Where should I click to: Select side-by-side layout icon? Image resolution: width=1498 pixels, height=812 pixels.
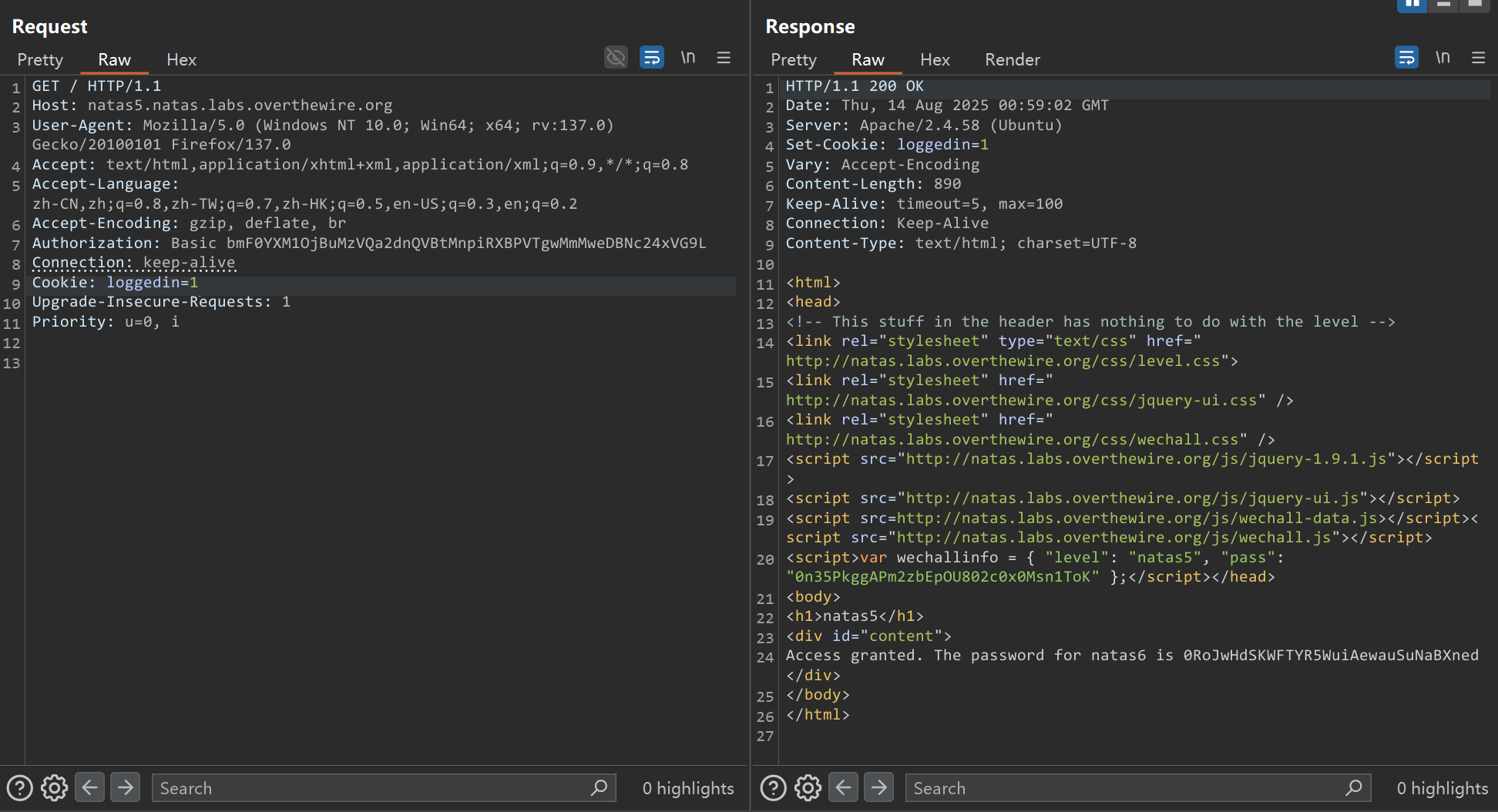tap(1412, 5)
